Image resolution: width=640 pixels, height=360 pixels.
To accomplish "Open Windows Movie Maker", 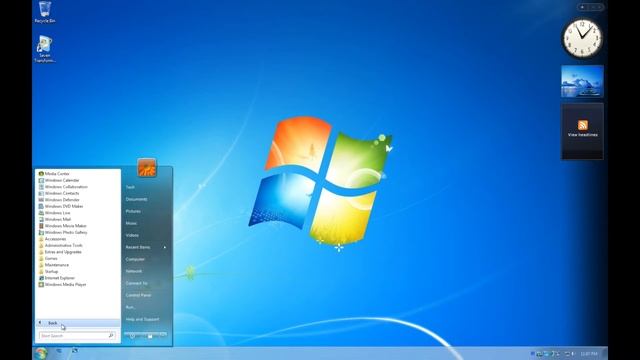I will 62,226.
